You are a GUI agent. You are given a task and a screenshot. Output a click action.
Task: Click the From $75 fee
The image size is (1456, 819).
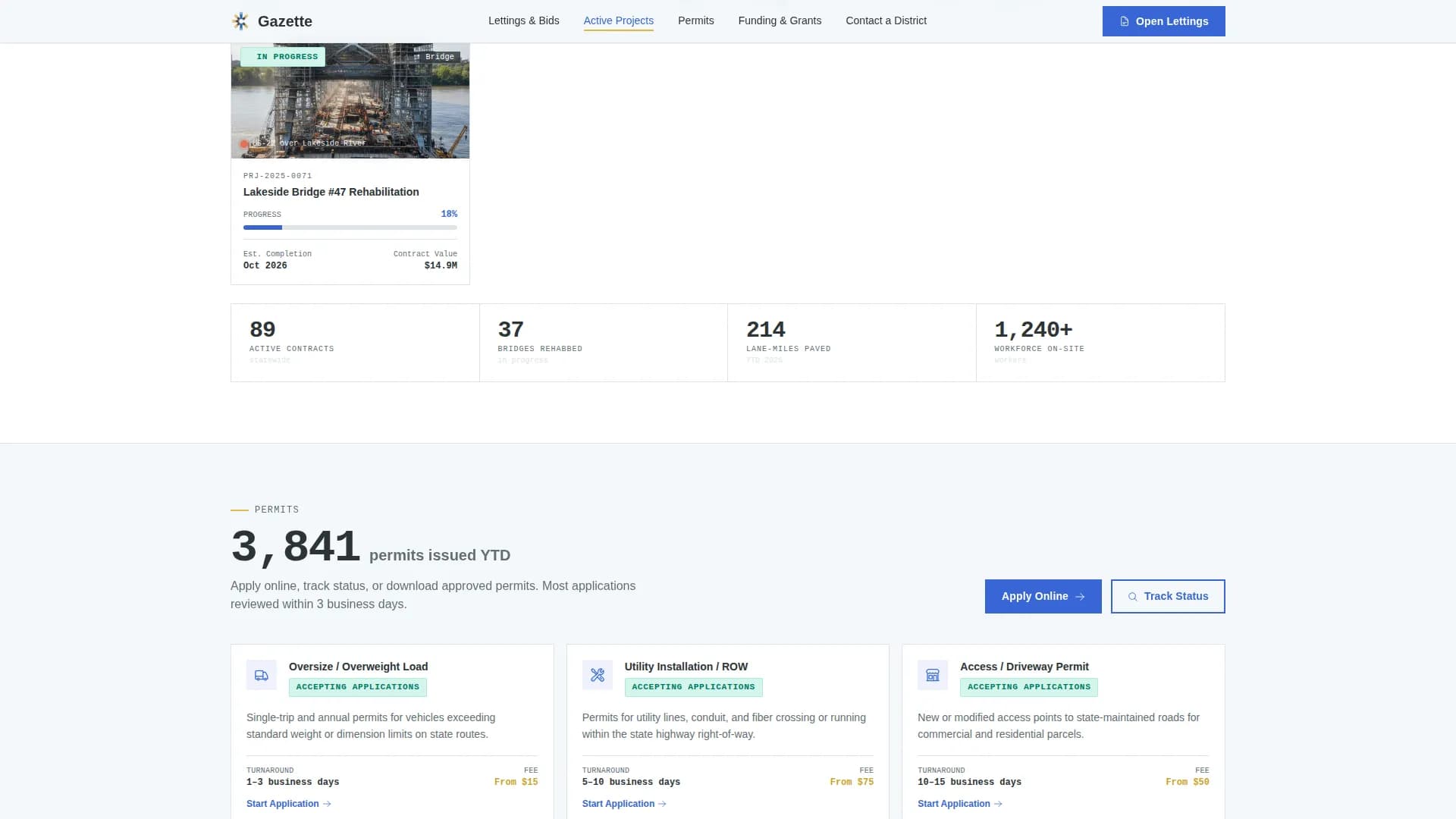click(852, 782)
